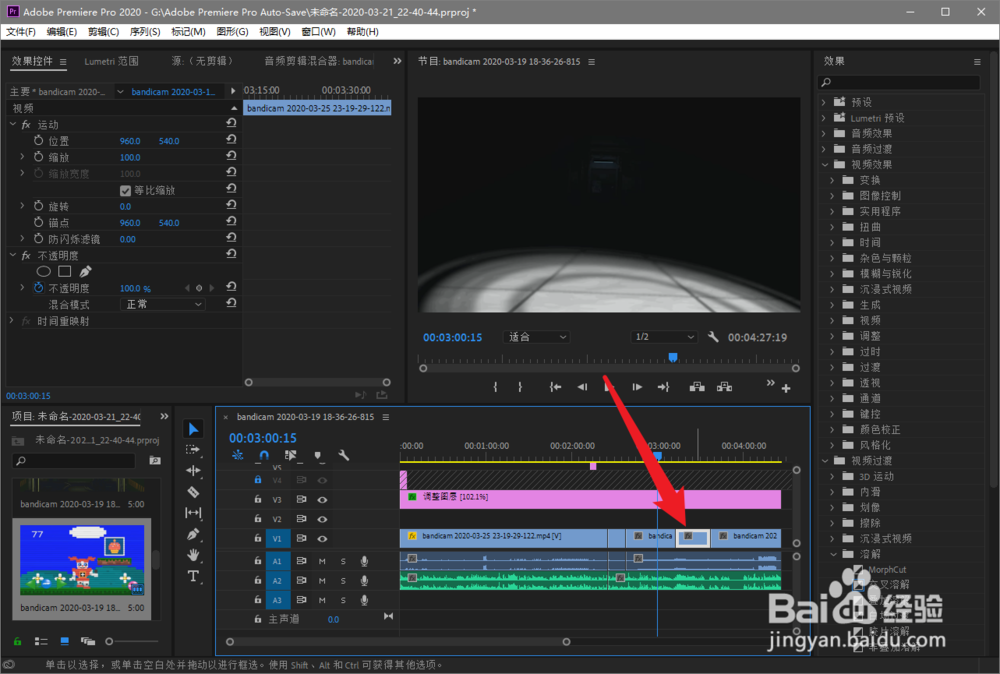Toggle 等比缩放 checkbox
The image size is (1000, 674).
coord(126,191)
